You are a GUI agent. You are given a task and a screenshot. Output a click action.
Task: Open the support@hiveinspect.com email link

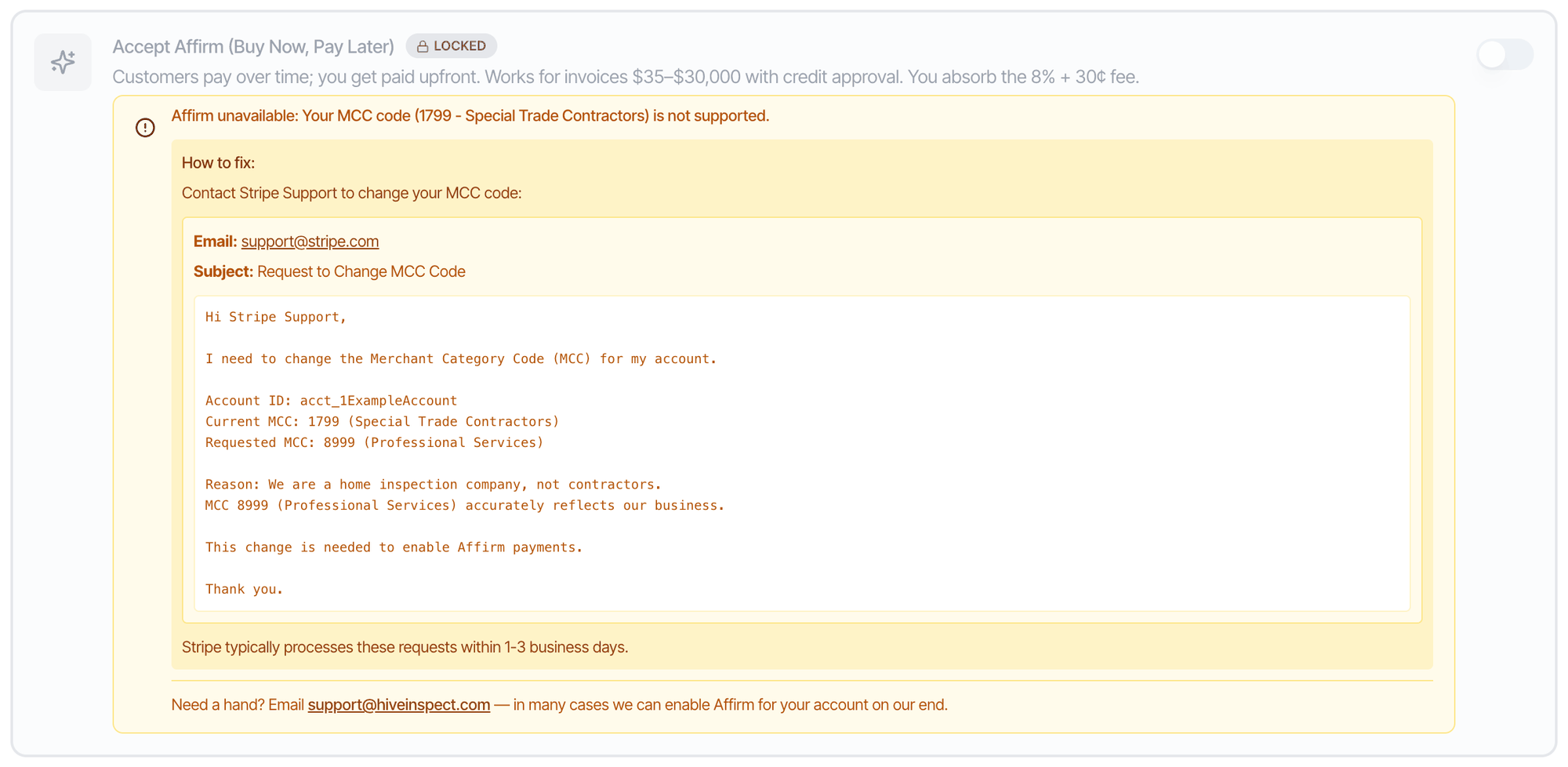(x=399, y=705)
